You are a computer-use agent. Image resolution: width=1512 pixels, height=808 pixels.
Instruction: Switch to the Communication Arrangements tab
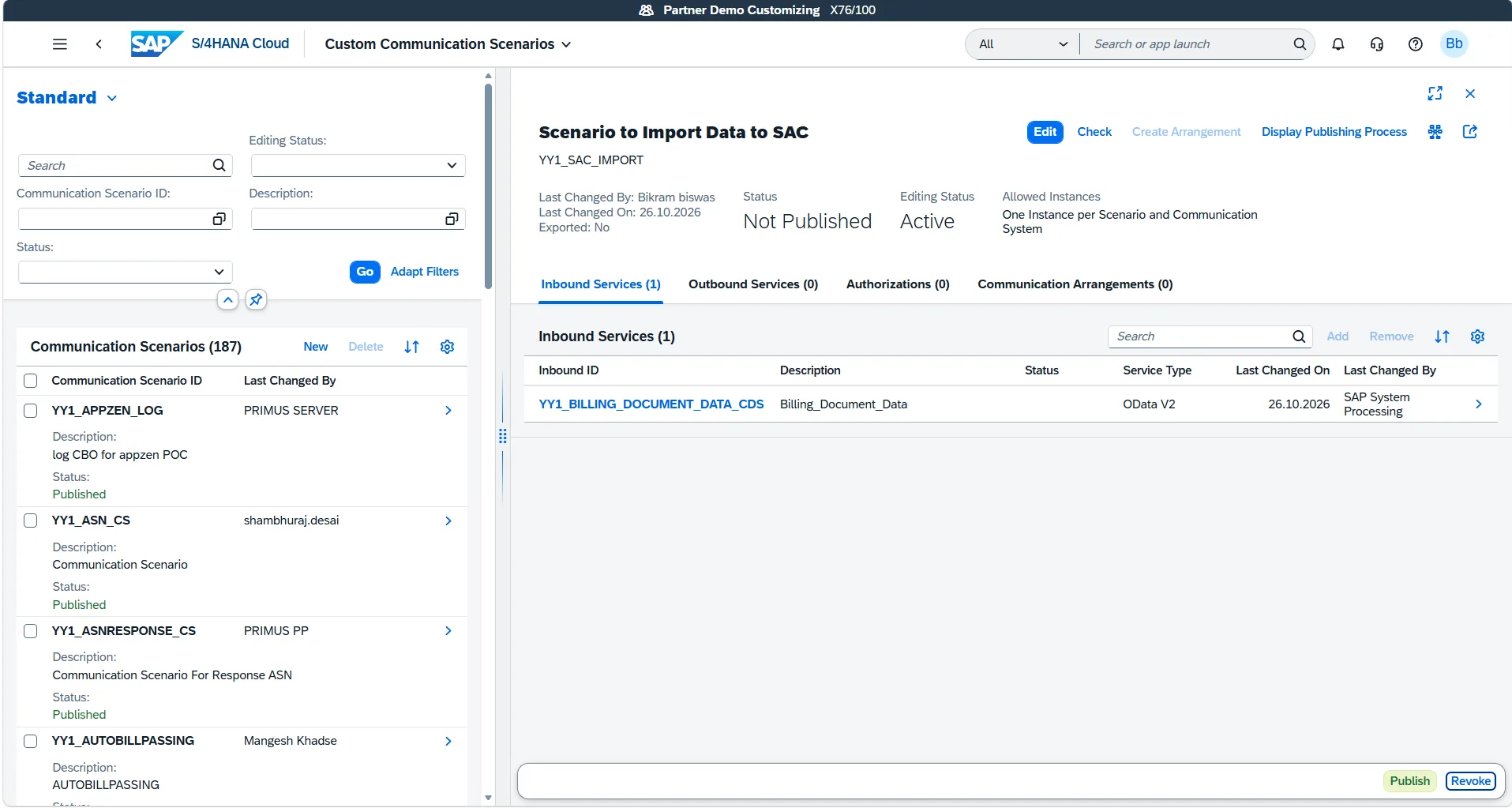[1075, 284]
